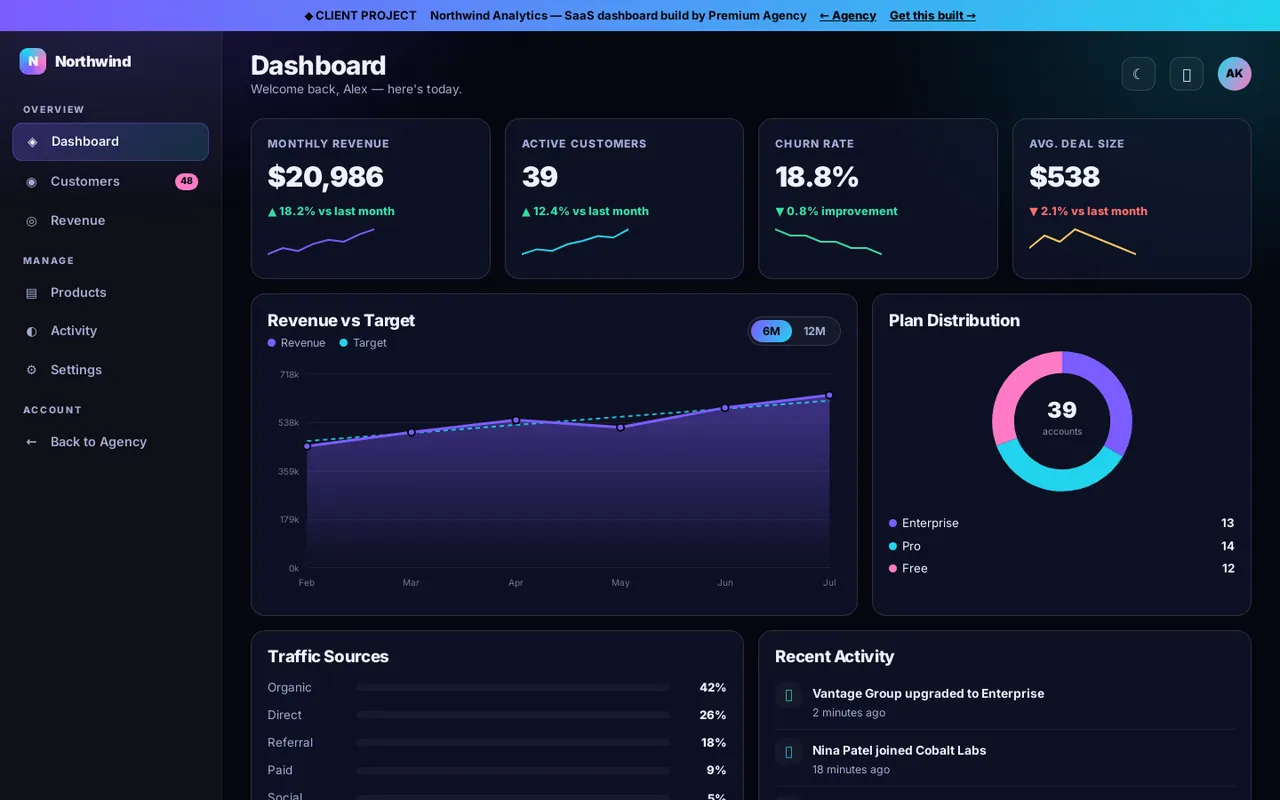Click the Free plan legend dot
This screenshot has width=1280, height=800.
click(x=893, y=568)
